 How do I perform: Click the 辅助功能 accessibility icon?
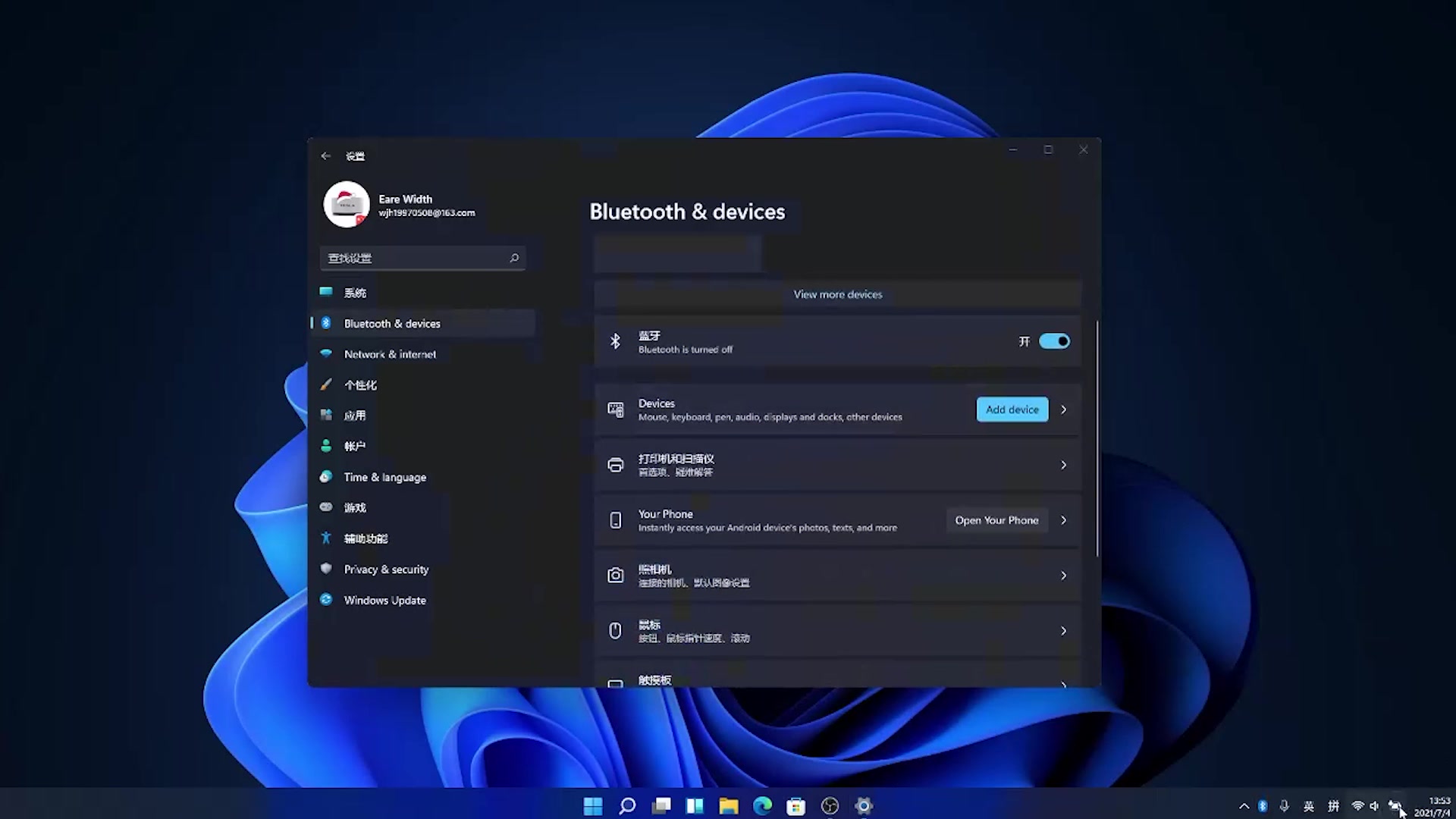pyautogui.click(x=326, y=538)
